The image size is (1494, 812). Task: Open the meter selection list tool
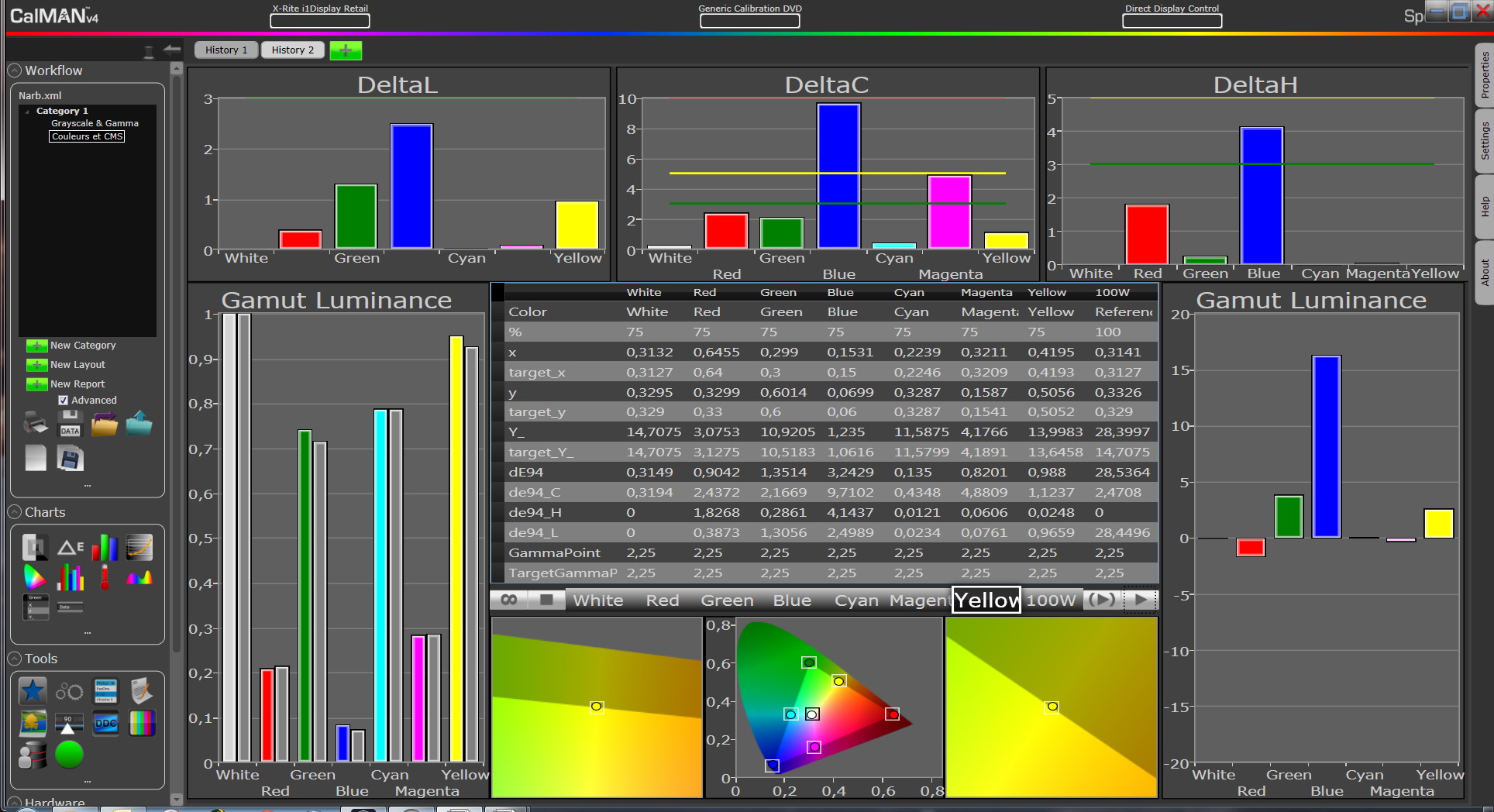tap(105, 690)
